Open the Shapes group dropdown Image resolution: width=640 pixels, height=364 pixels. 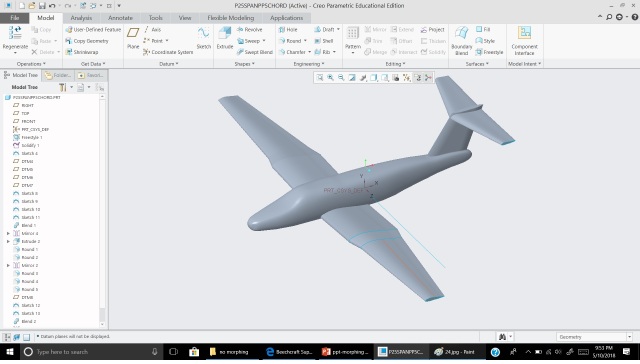244,64
